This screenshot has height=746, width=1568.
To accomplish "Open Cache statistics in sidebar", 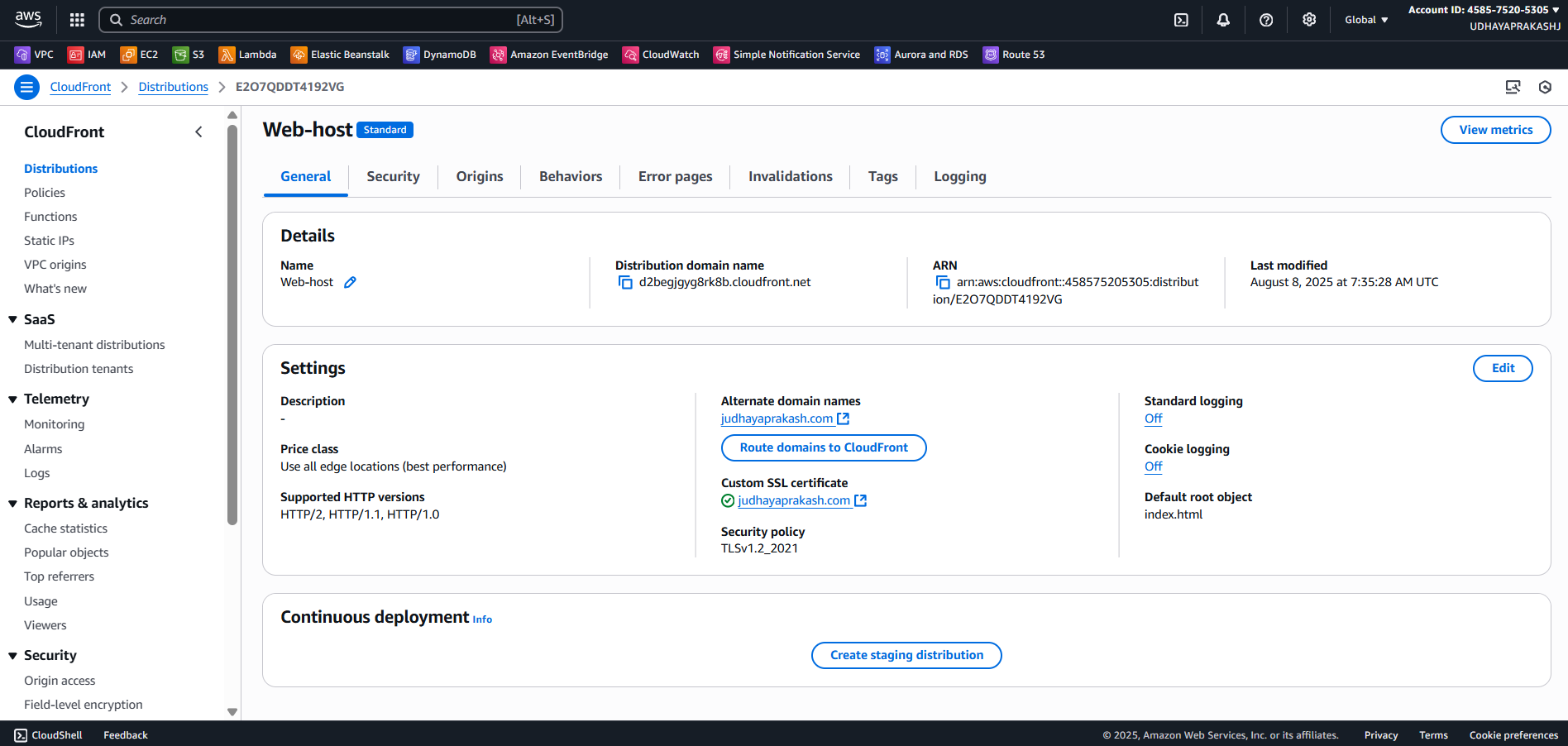I will point(65,528).
